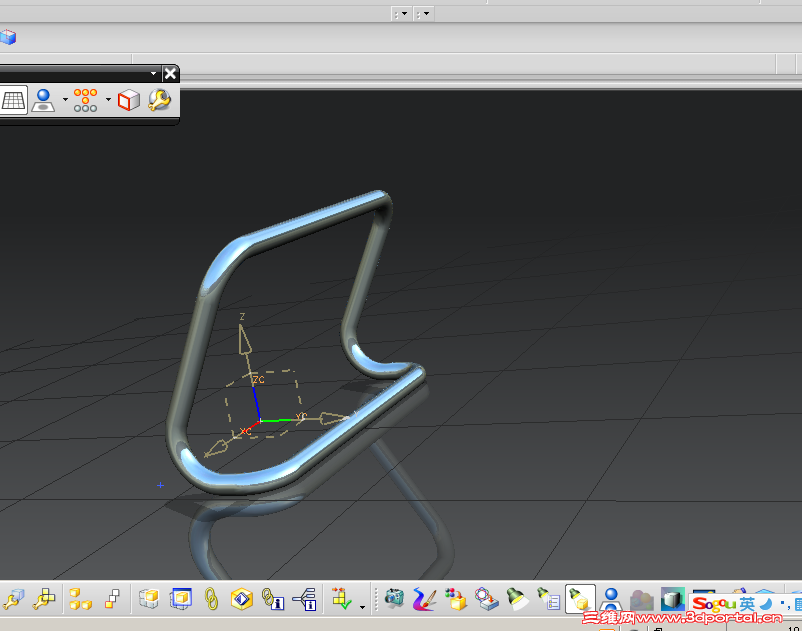Click the blue sphere icon in the bottom toolbar
Image resolution: width=802 pixels, height=631 pixels.
pos(611,599)
